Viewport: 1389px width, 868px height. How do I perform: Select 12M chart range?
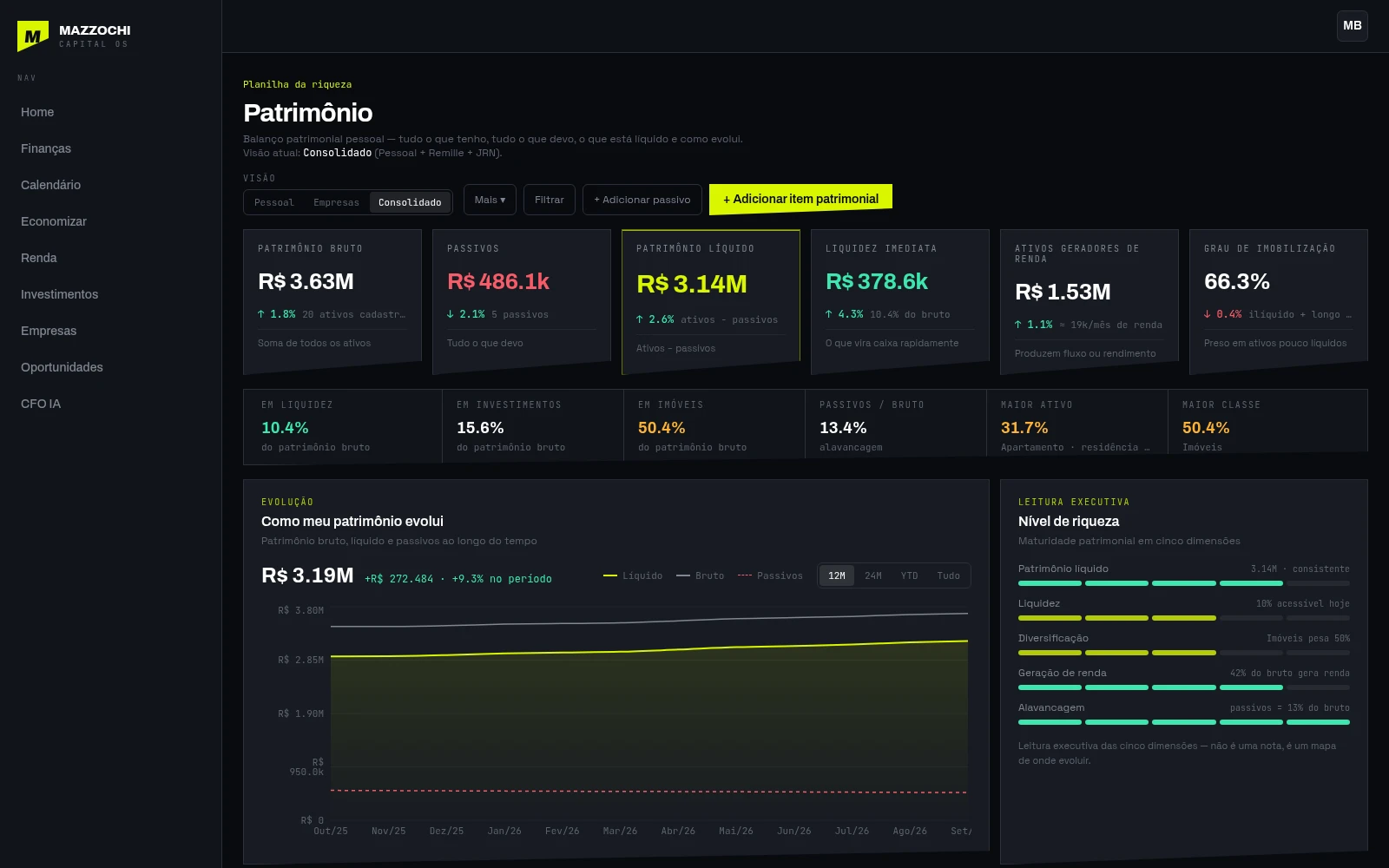tap(837, 575)
